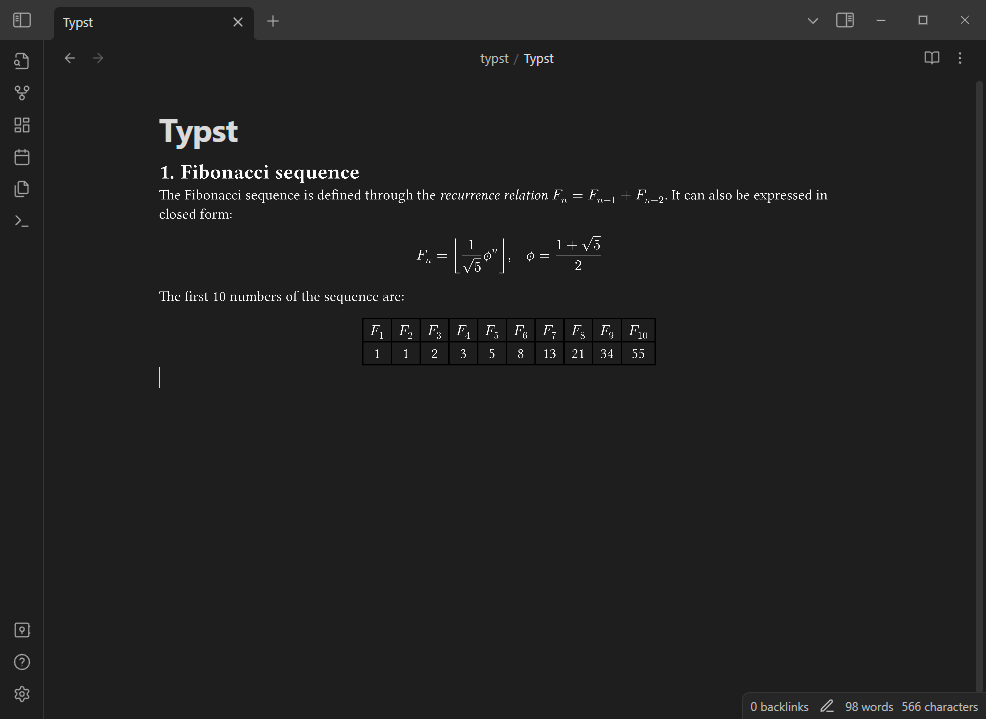Viewport: 986px width, 719px height.
Task: Click 566 characters count in status bar
Action: tap(939, 707)
